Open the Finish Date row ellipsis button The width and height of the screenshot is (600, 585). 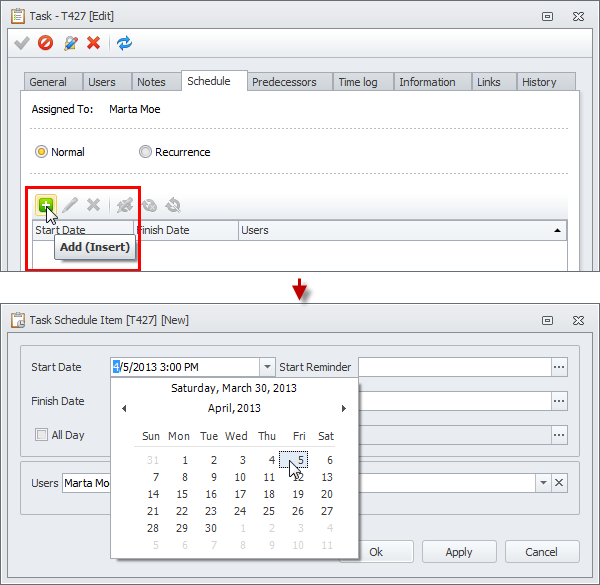pos(559,401)
